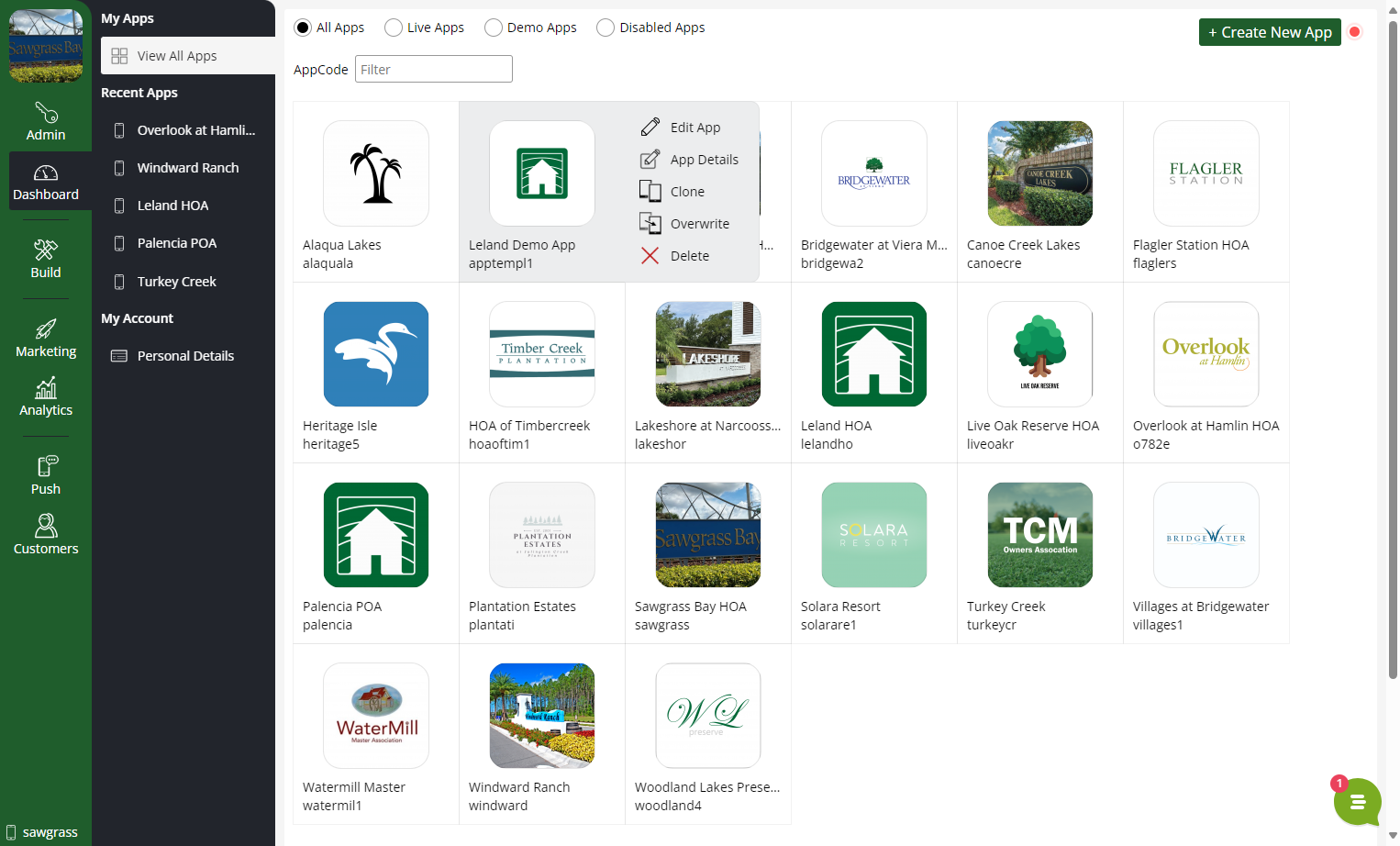Click the red record indicator dot
This screenshot has width=1400, height=846.
(x=1355, y=32)
